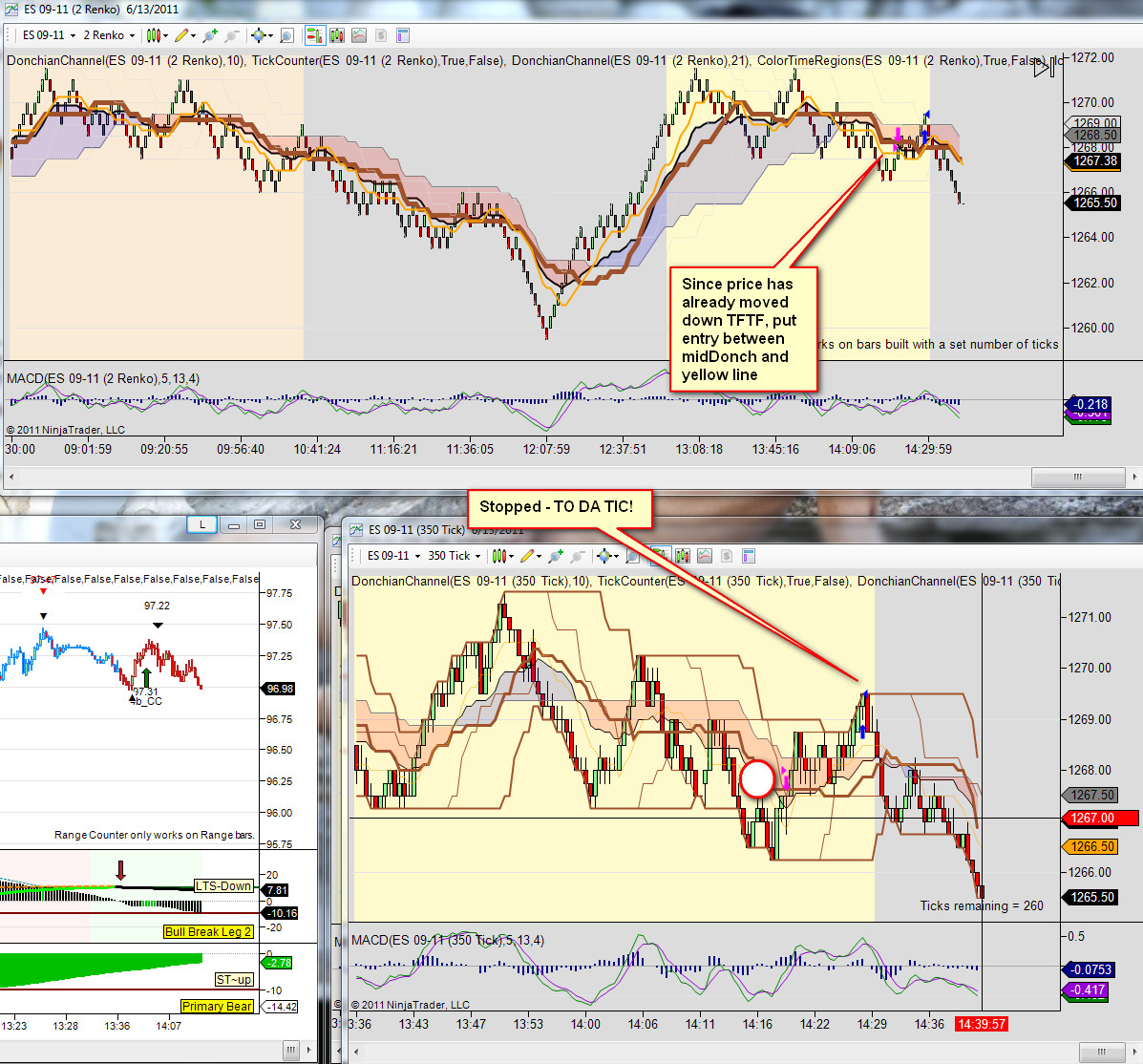Click the purple -0.417 MACD value marker
The height and width of the screenshot is (1064, 1143).
click(1087, 990)
